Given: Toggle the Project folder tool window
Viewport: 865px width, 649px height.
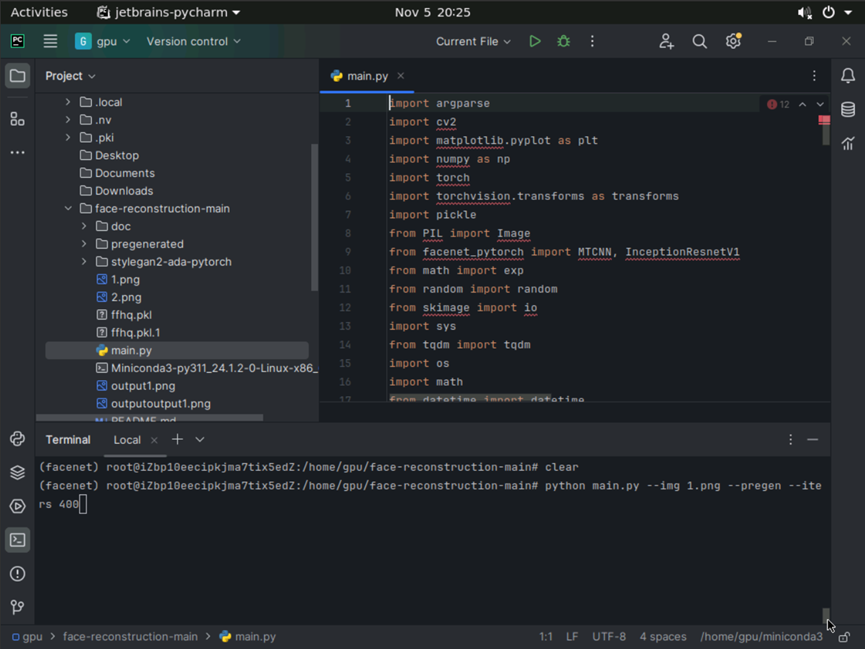Looking at the screenshot, I should [17, 77].
